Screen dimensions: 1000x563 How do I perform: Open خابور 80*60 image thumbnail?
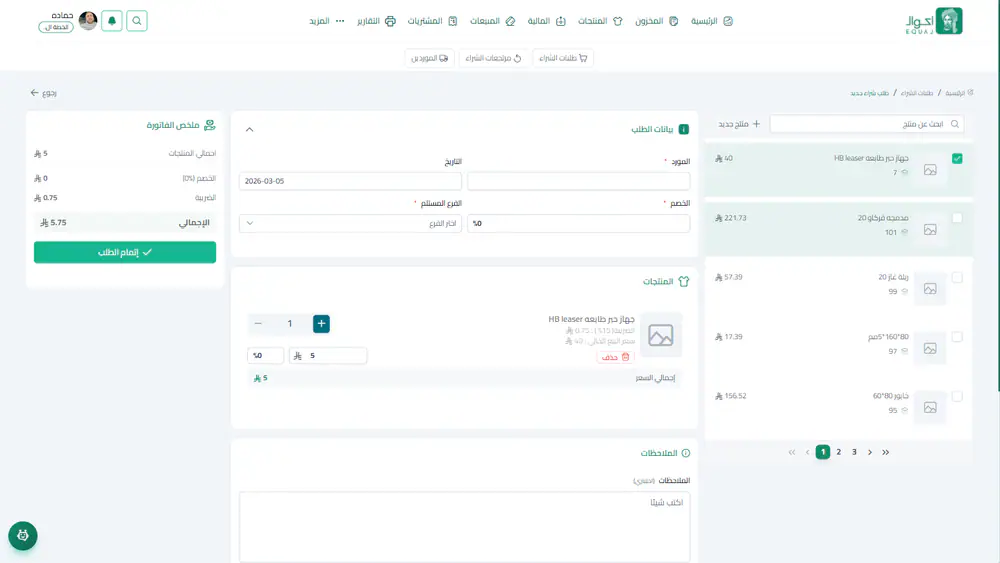[930, 407]
